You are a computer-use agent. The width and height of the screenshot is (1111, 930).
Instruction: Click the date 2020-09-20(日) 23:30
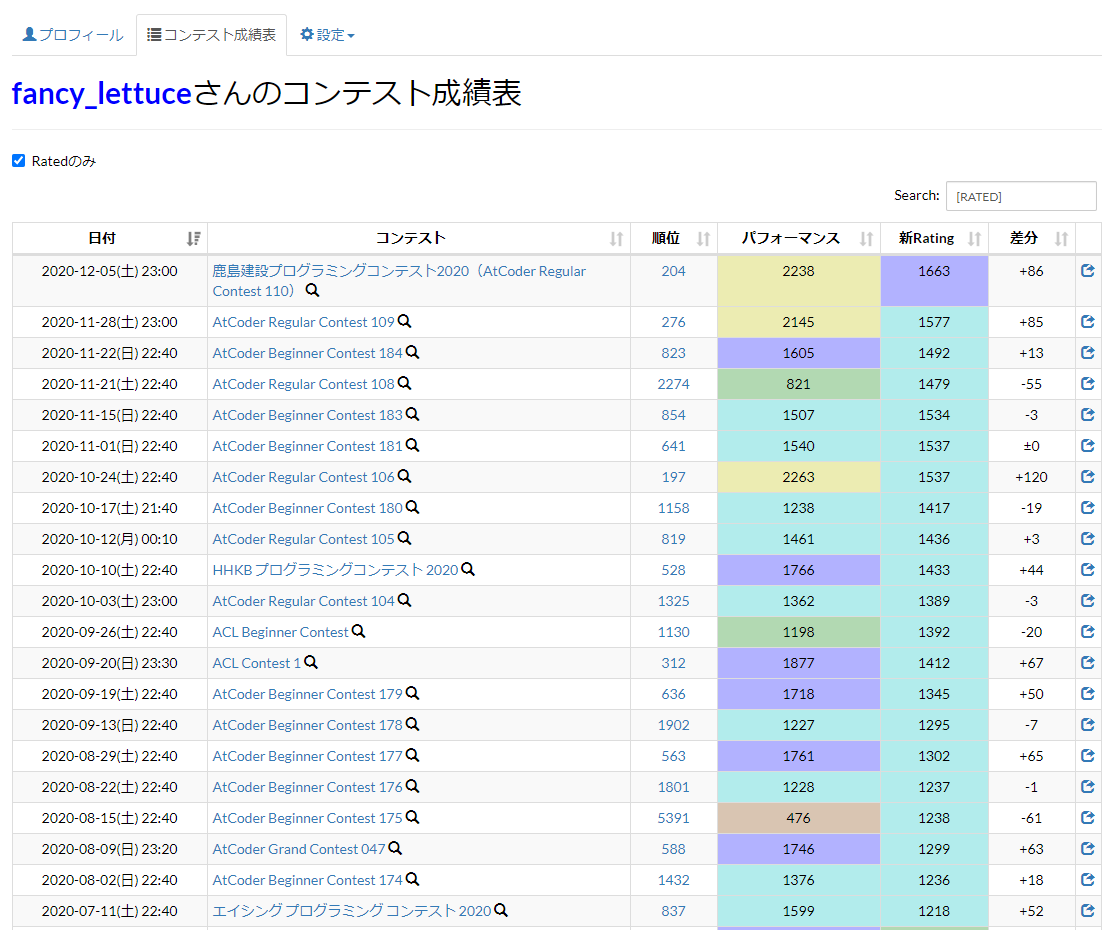pos(110,663)
